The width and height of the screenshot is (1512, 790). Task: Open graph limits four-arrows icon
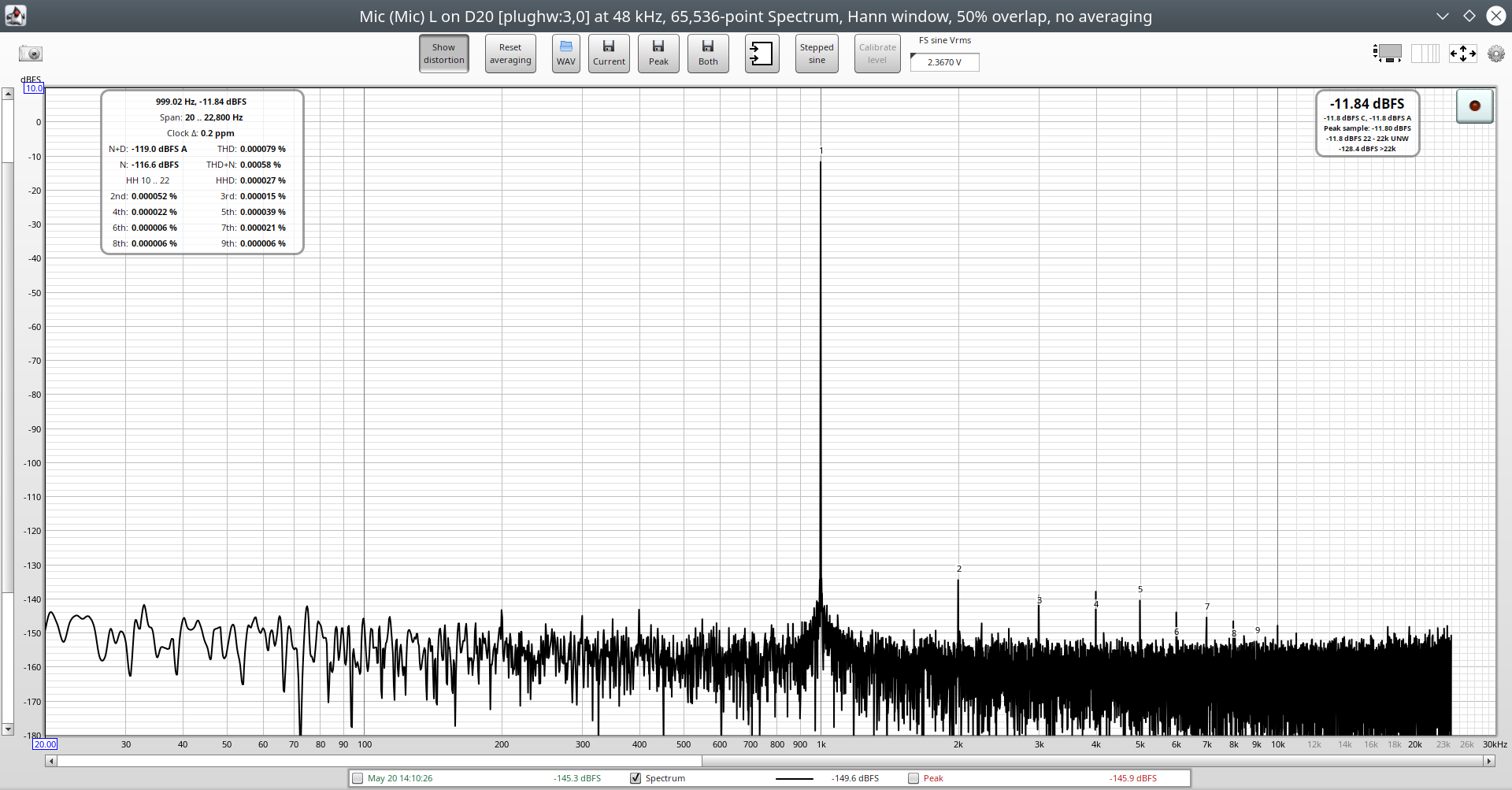[x=1462, y=54]
